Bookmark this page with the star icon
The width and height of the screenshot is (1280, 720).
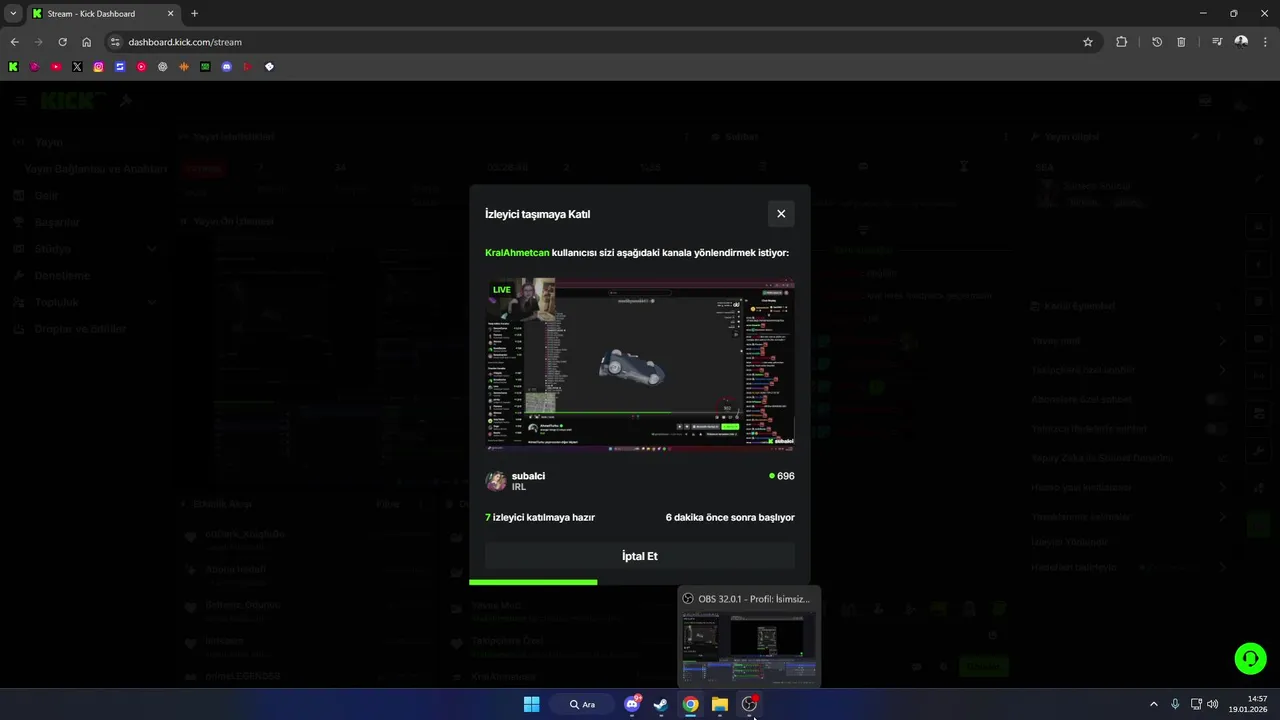click(x=1088, y=42)
